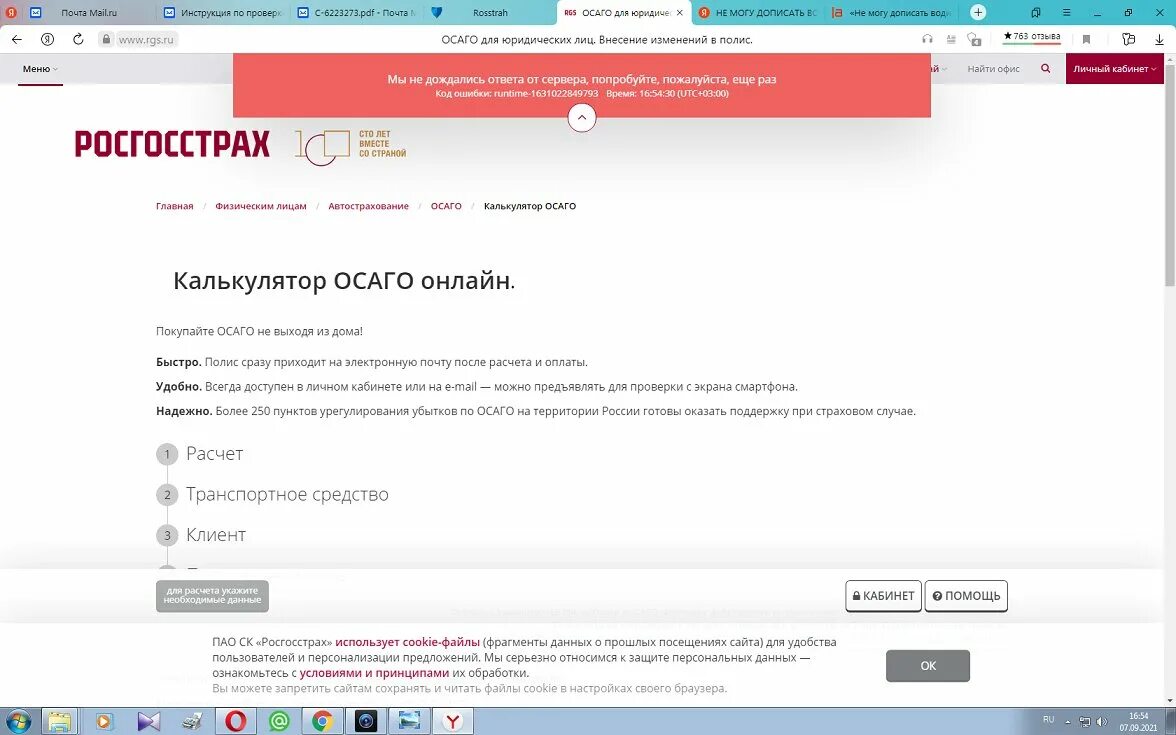
Task: Click the padlock site security icon
Action: coord(106,40)
